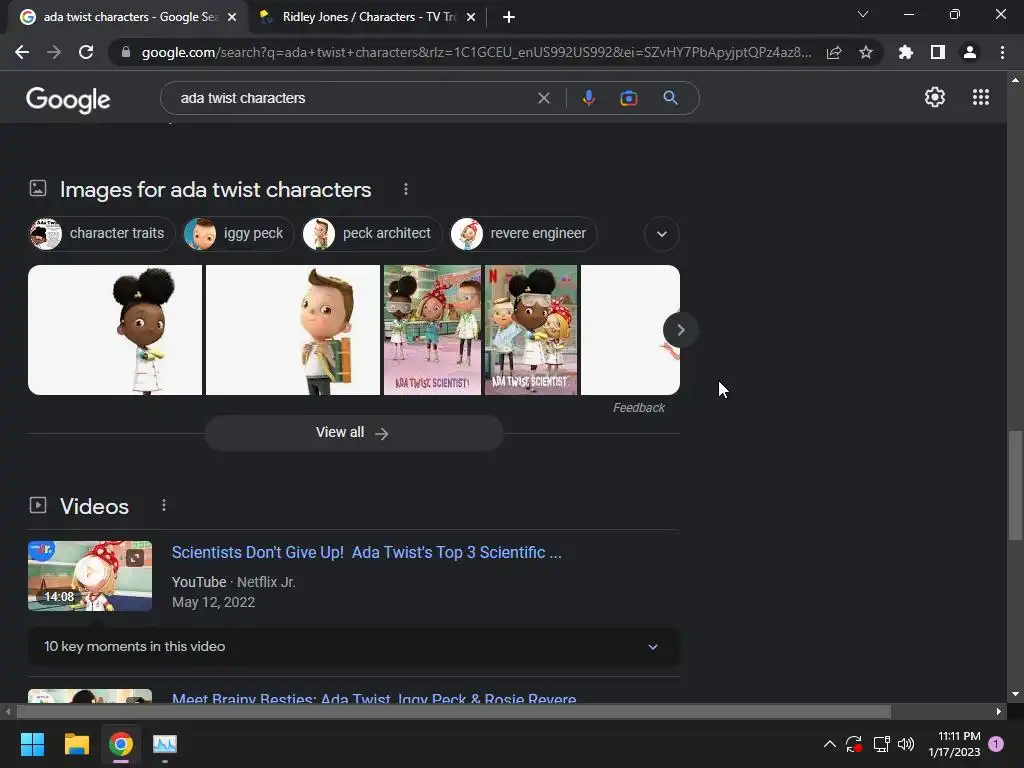Click the horizontal scrollbar thumb
The width and height of the screenshot is (1024, 768).
click(453, 711)
